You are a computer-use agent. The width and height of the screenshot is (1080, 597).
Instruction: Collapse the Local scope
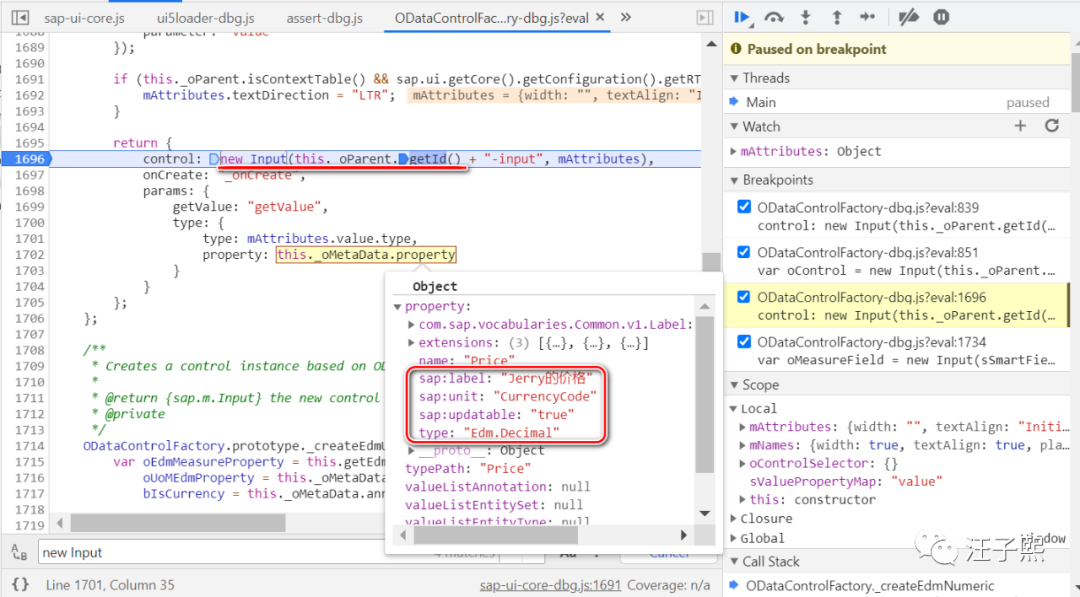[x=734, y=408]
